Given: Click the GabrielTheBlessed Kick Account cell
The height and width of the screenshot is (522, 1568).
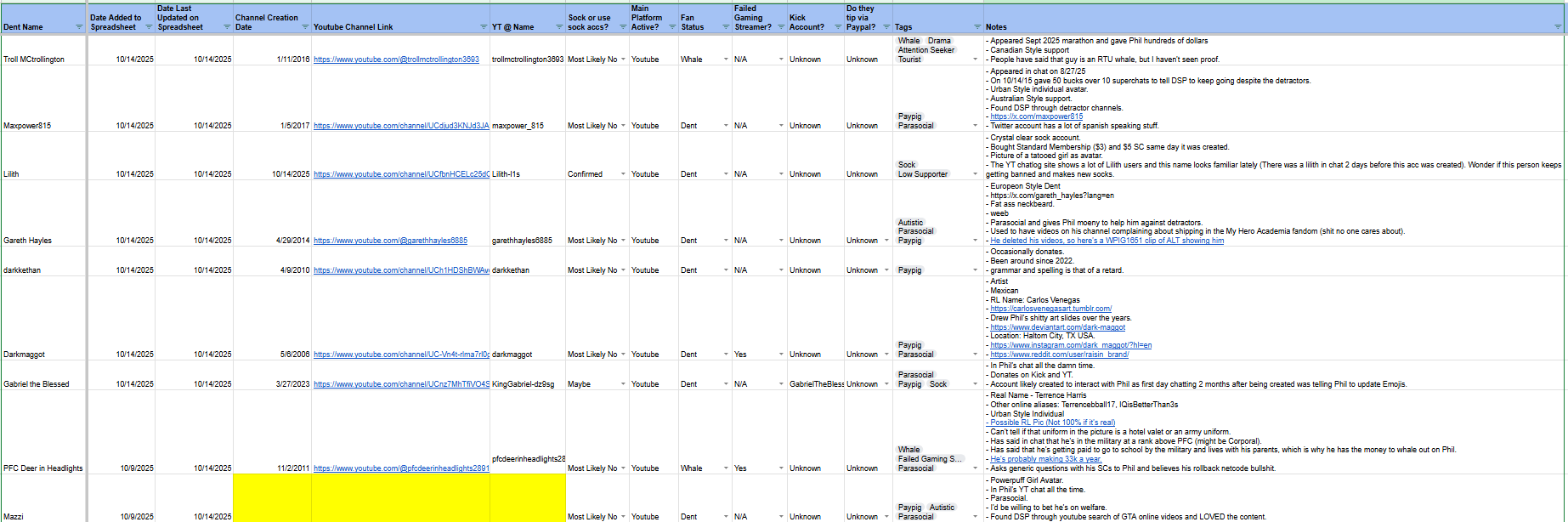Looking at the screenshot, I should tap(816, 375).
